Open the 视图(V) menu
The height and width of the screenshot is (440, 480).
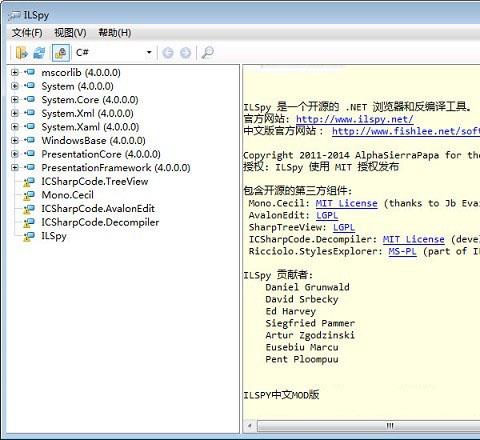click(x=70, y=33)
